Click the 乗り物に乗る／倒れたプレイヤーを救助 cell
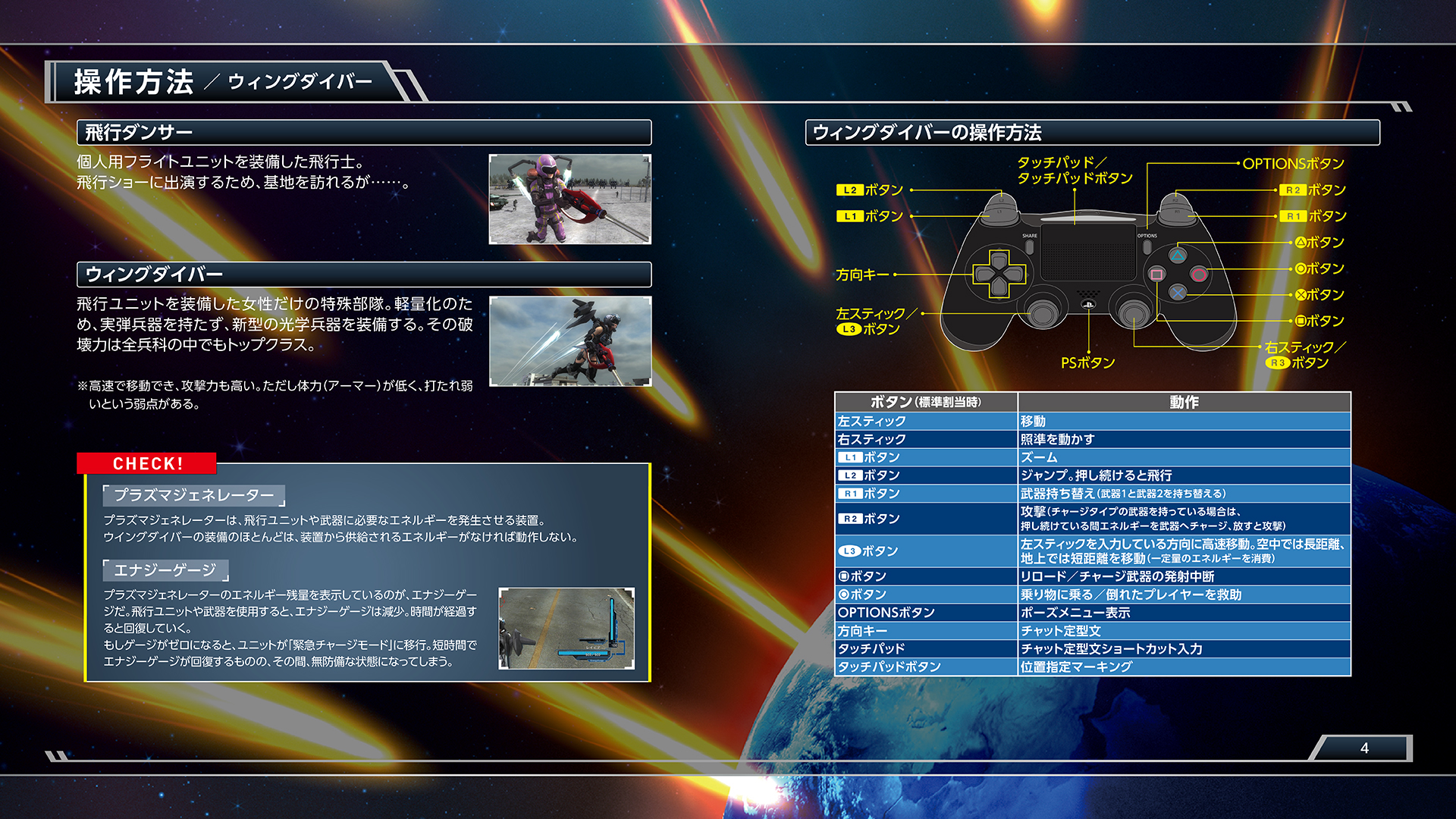The height and width of the screenshot is (819, 1456). 1184,595
